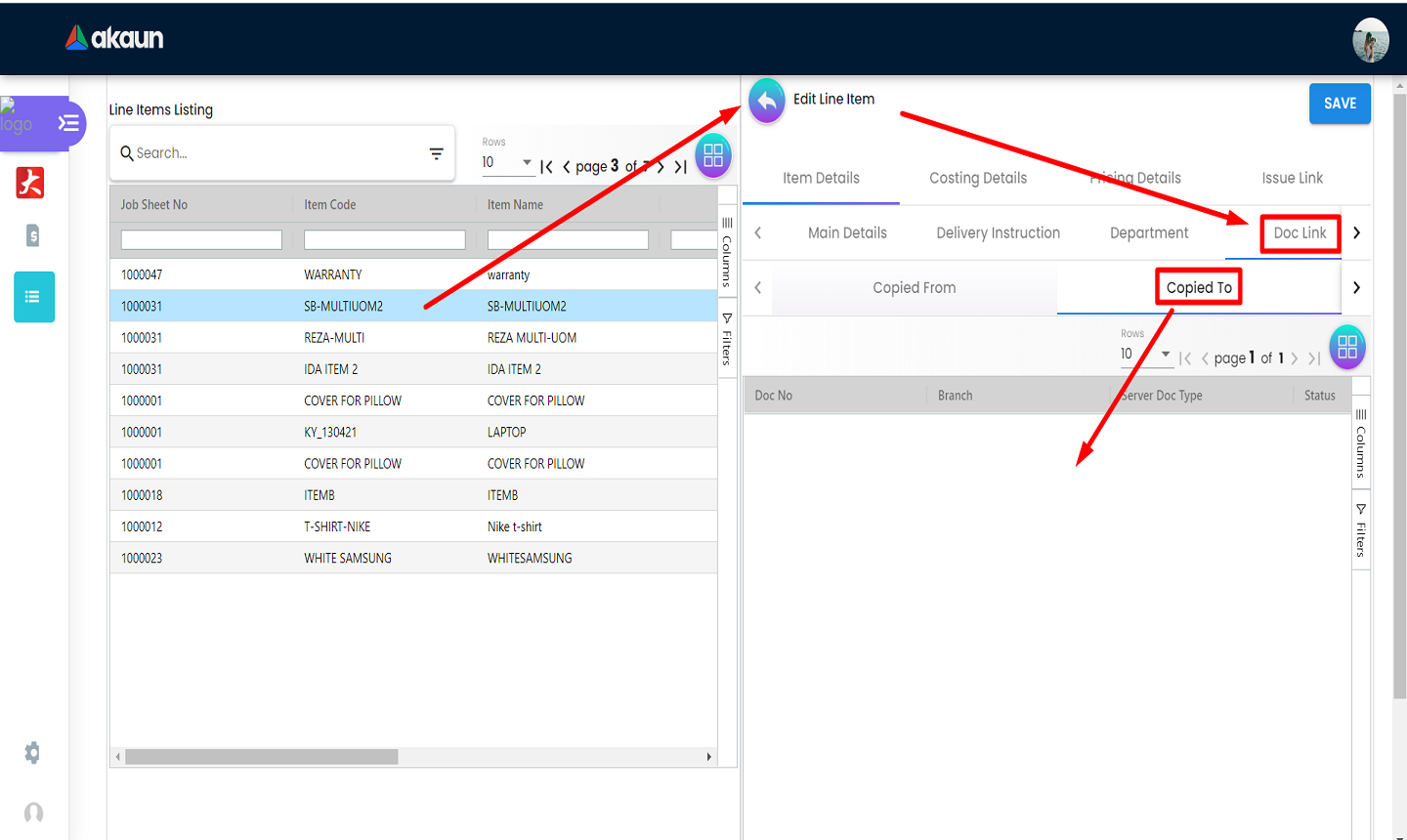Open the invoice document icon in sidebar

click(32, 235)
